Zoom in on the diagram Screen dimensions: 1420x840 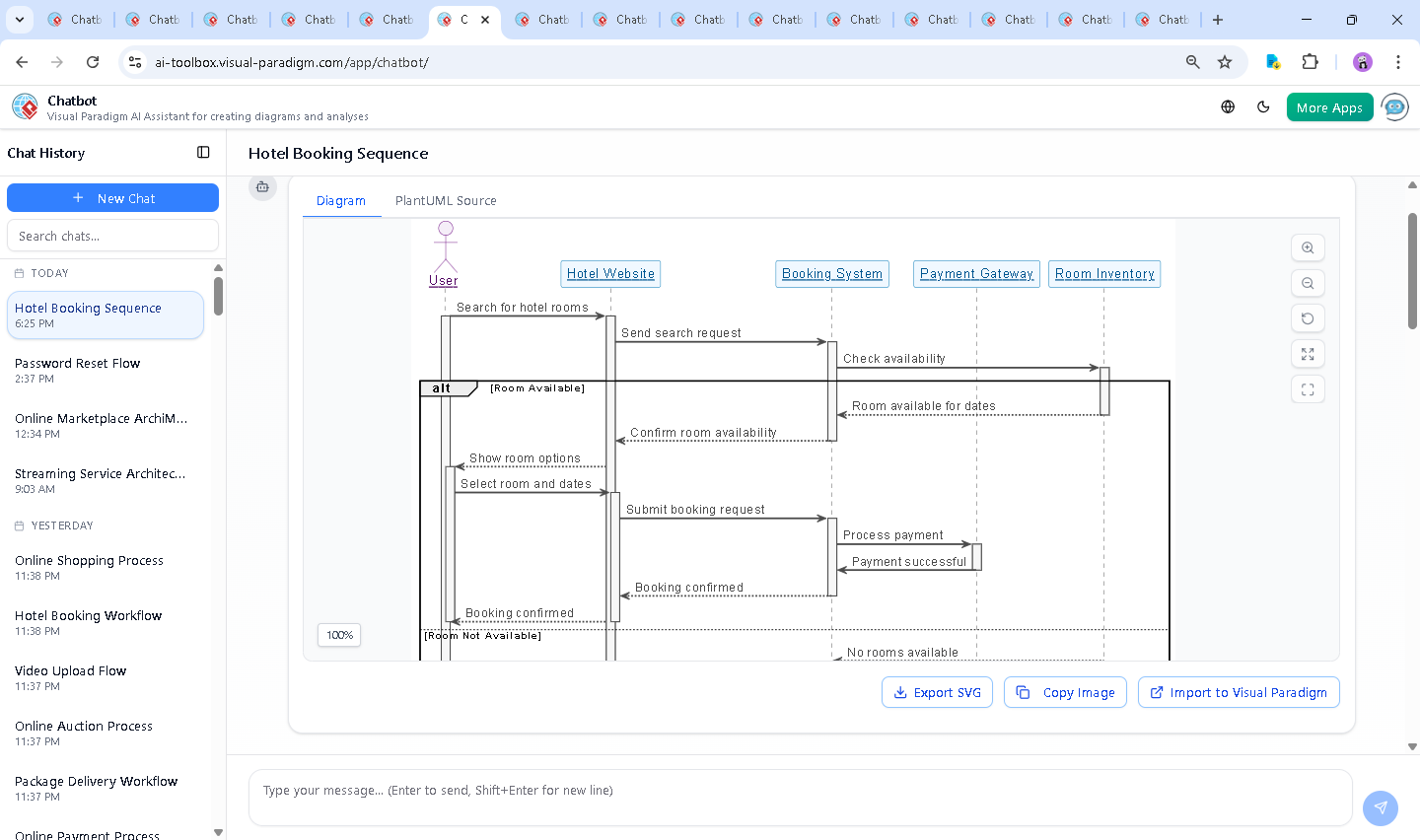1308,248
